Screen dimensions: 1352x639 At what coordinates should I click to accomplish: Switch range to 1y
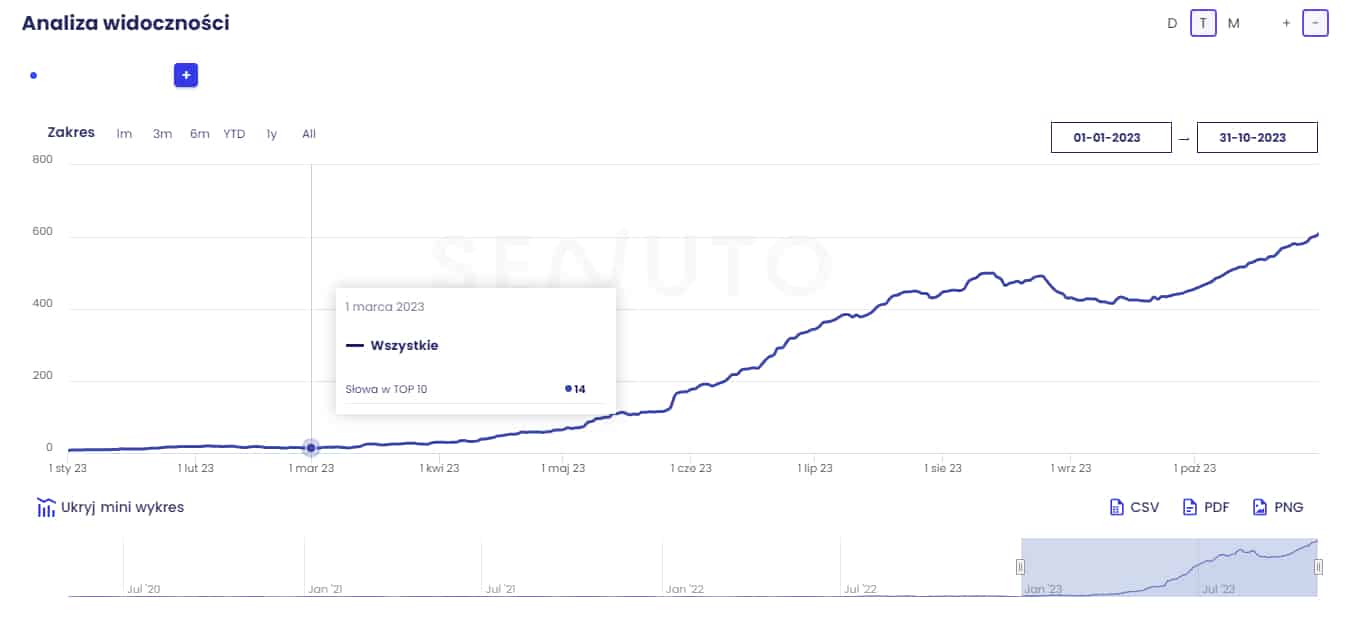[272, 134]
